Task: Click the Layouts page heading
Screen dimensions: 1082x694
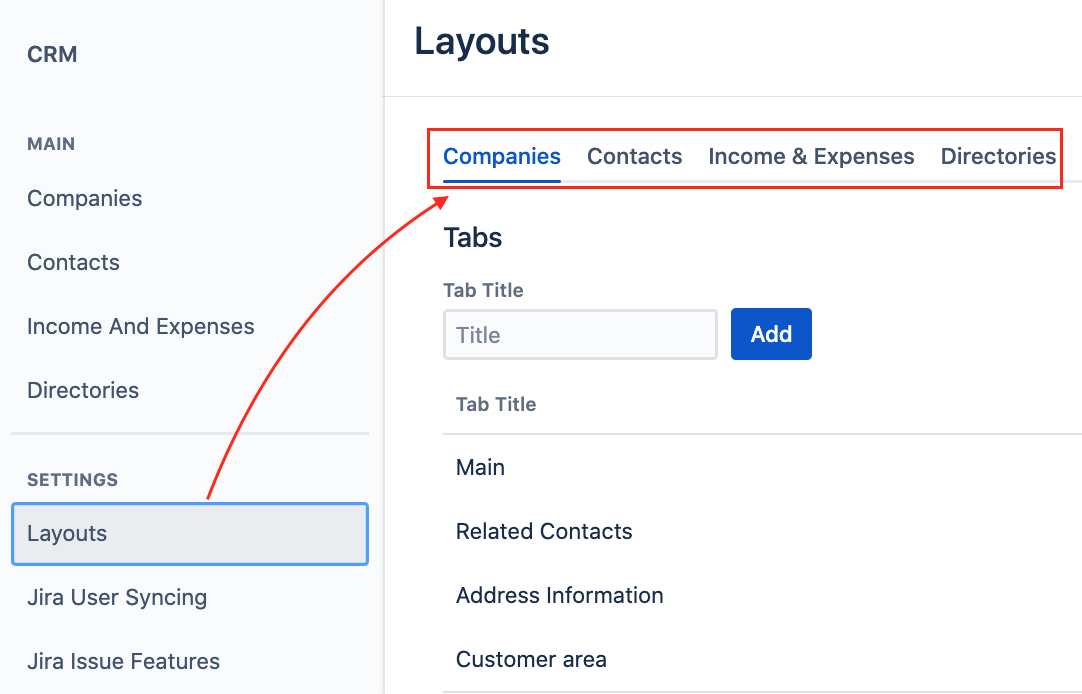Action: click(482, 42)
